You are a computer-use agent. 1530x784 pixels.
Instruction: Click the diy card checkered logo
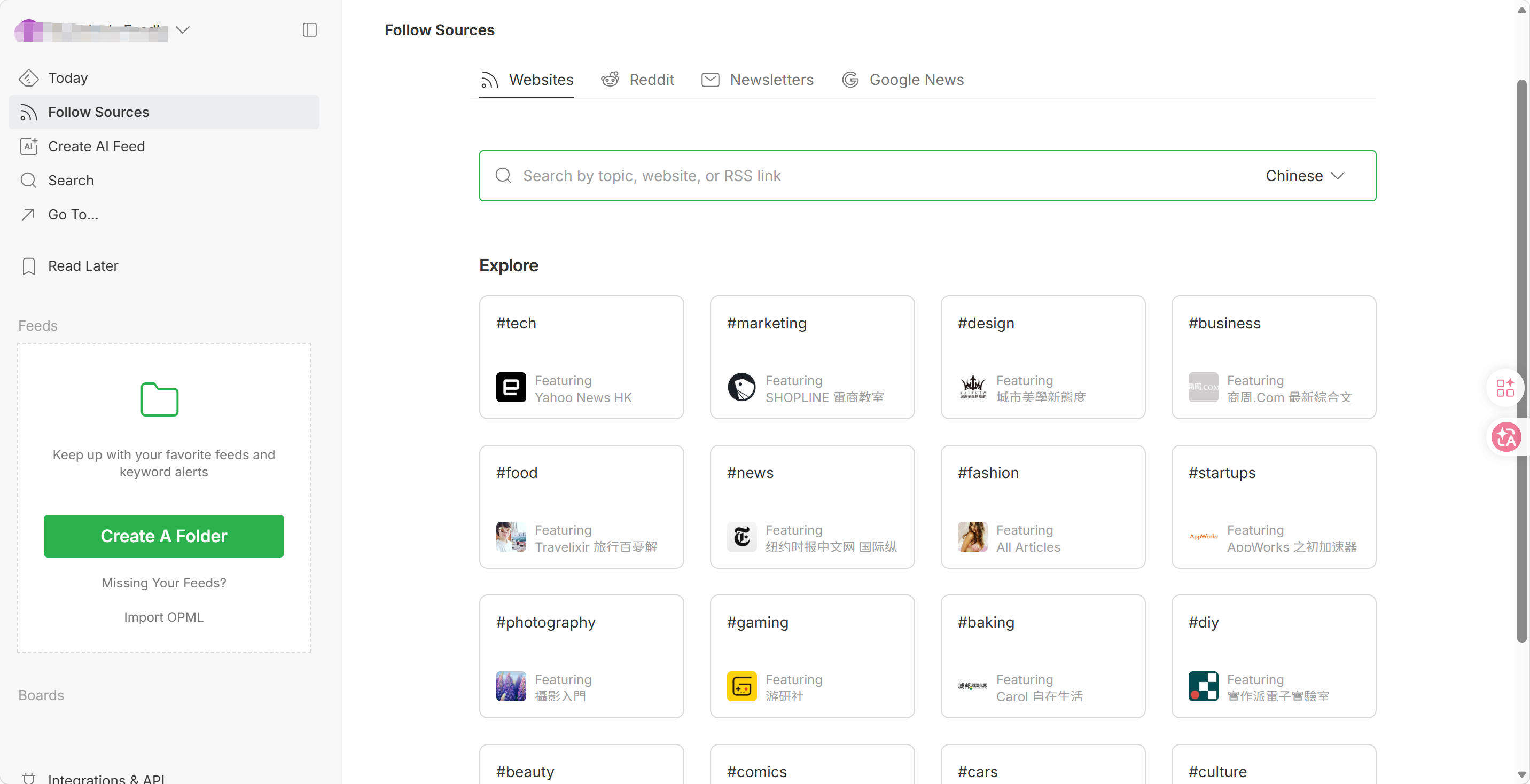[x=1204, y=687]
